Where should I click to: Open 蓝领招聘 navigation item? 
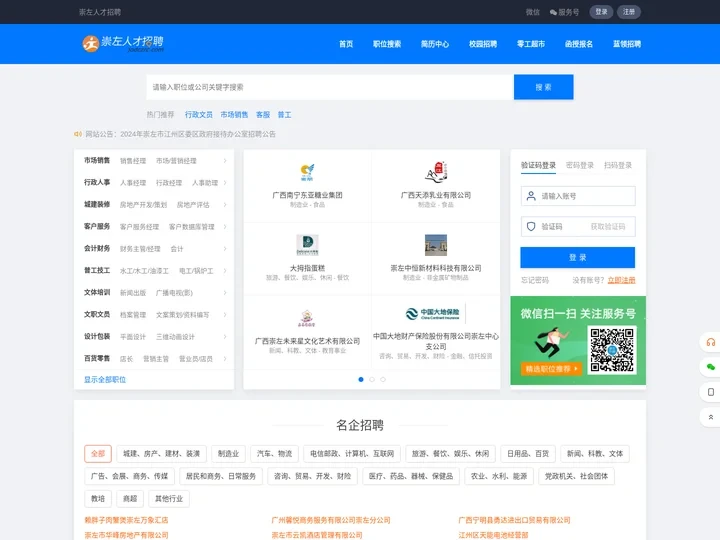pos(627,44)
